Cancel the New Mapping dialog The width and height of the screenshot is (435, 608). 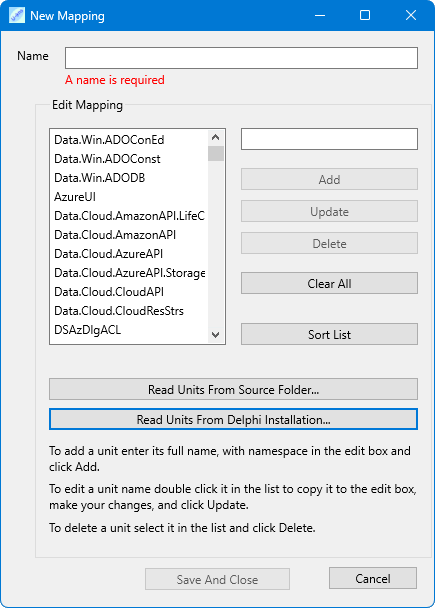click(373, 579)
